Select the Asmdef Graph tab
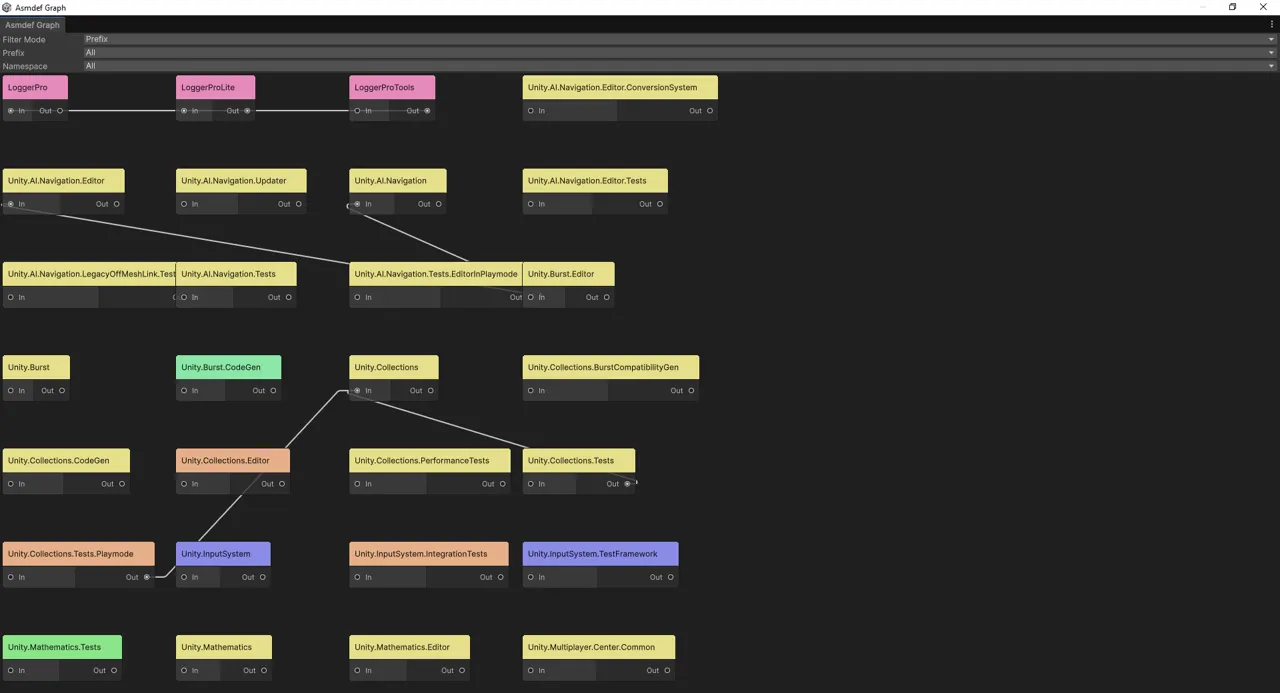 (x=32, y=24)
